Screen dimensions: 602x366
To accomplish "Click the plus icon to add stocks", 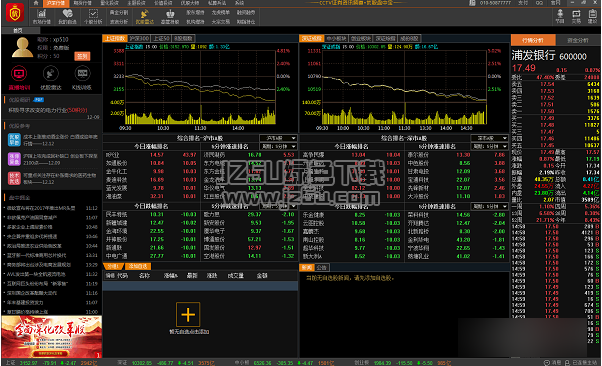I will (188, 315).
